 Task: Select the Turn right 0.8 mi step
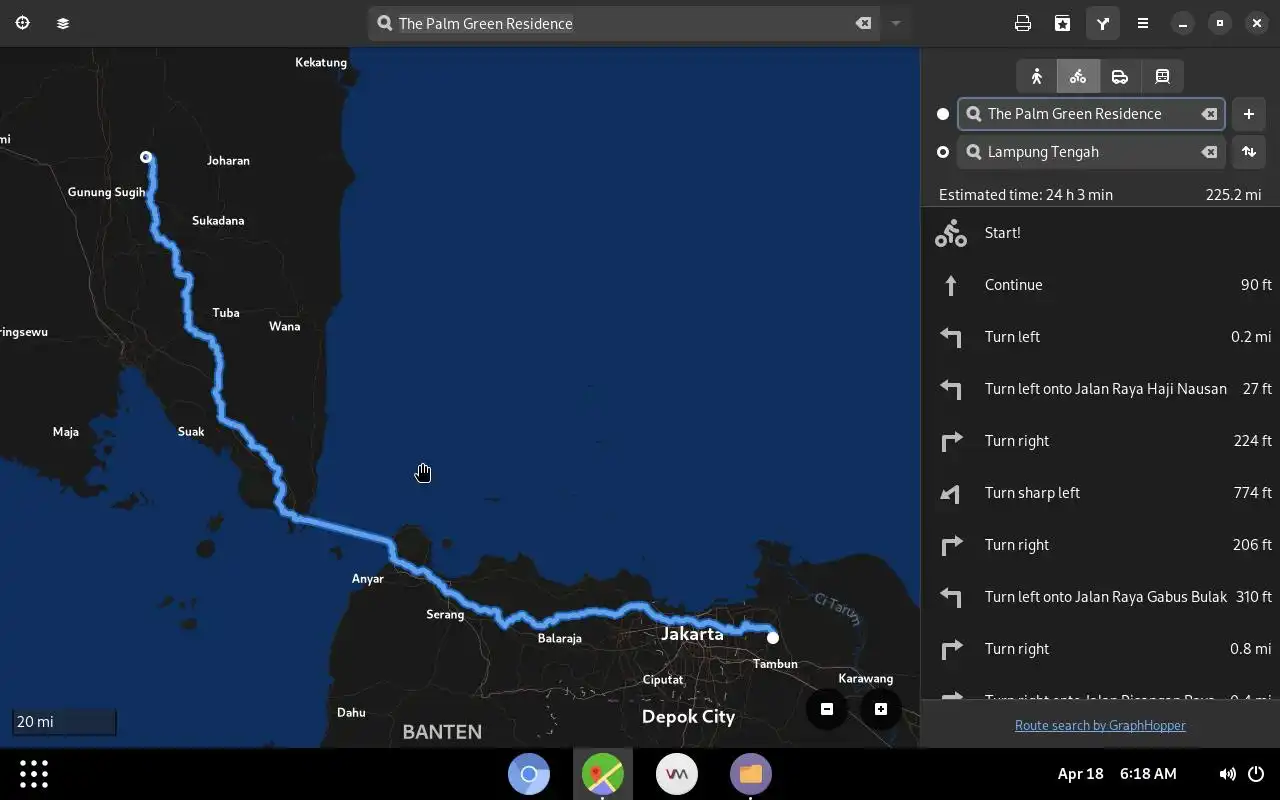(1100, 649)
